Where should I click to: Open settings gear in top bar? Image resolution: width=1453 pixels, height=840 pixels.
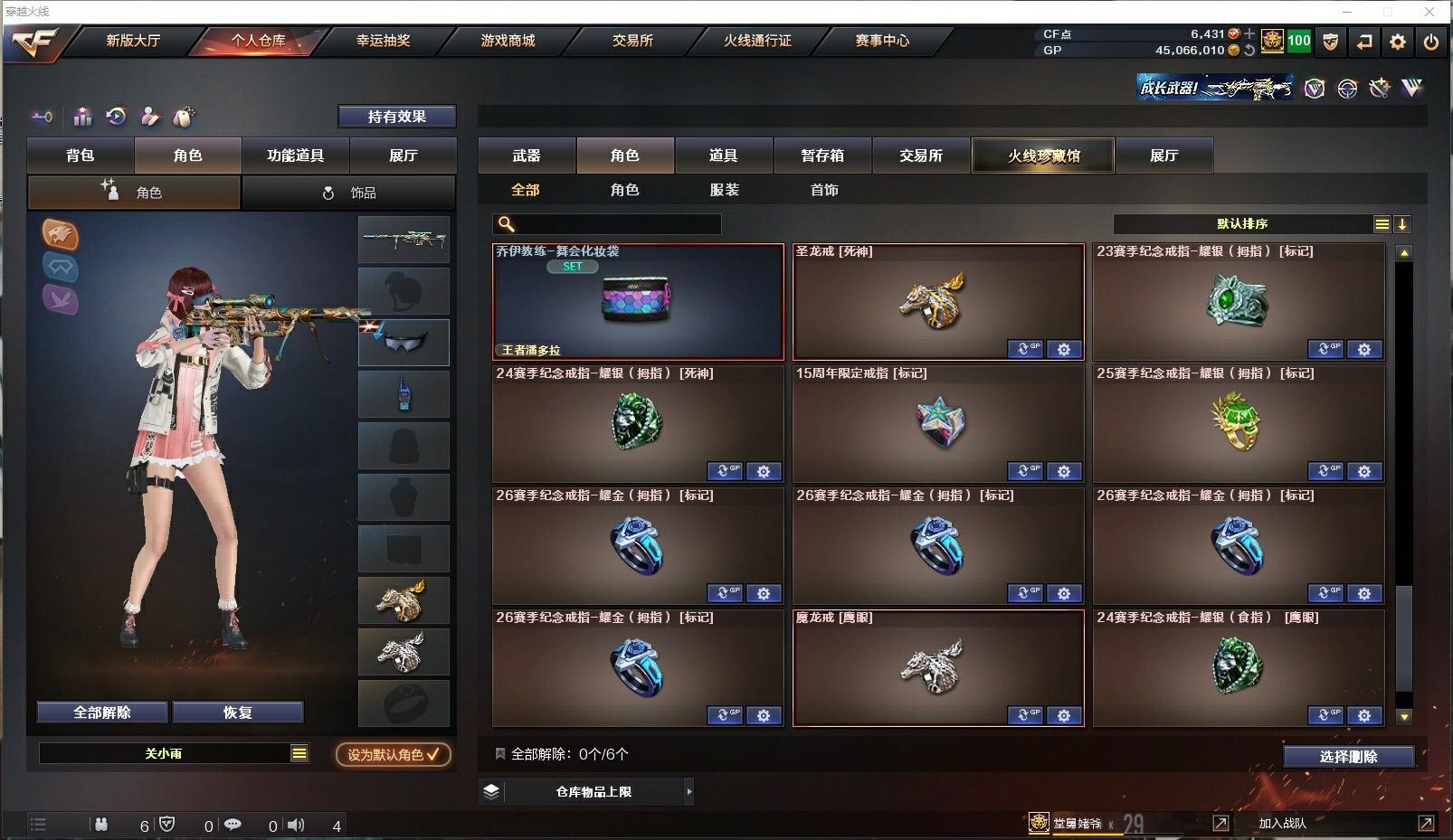(x=1398, y=42)
